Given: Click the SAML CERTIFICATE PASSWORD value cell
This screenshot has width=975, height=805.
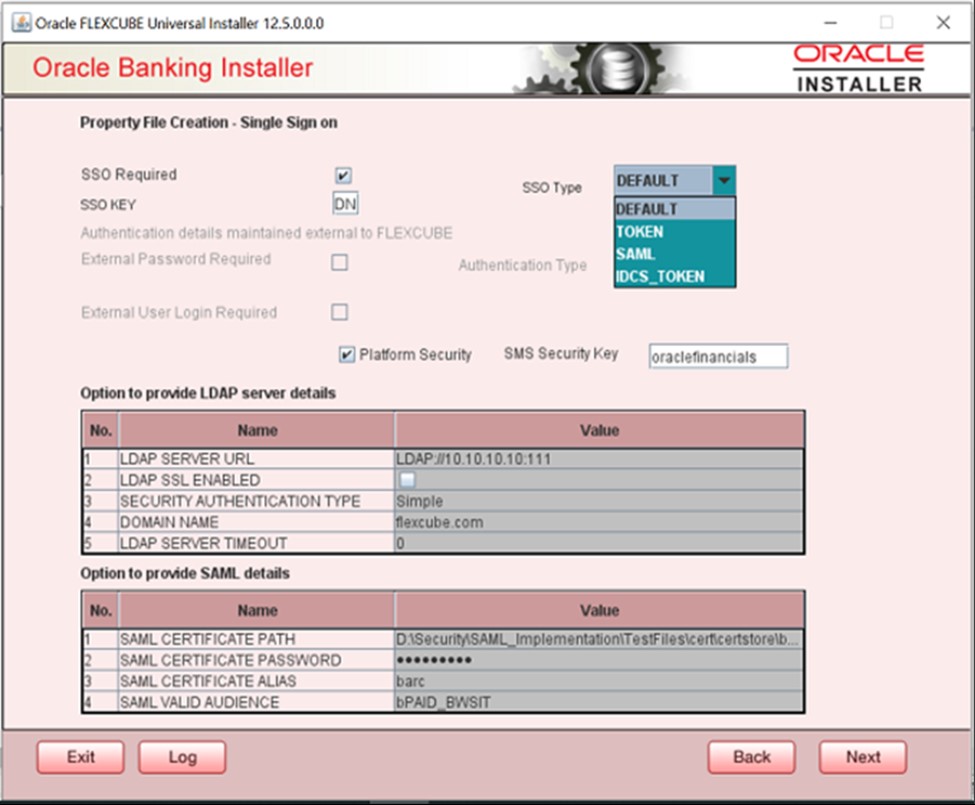Looking at the screenshot, I should click(x=599, y=660).
